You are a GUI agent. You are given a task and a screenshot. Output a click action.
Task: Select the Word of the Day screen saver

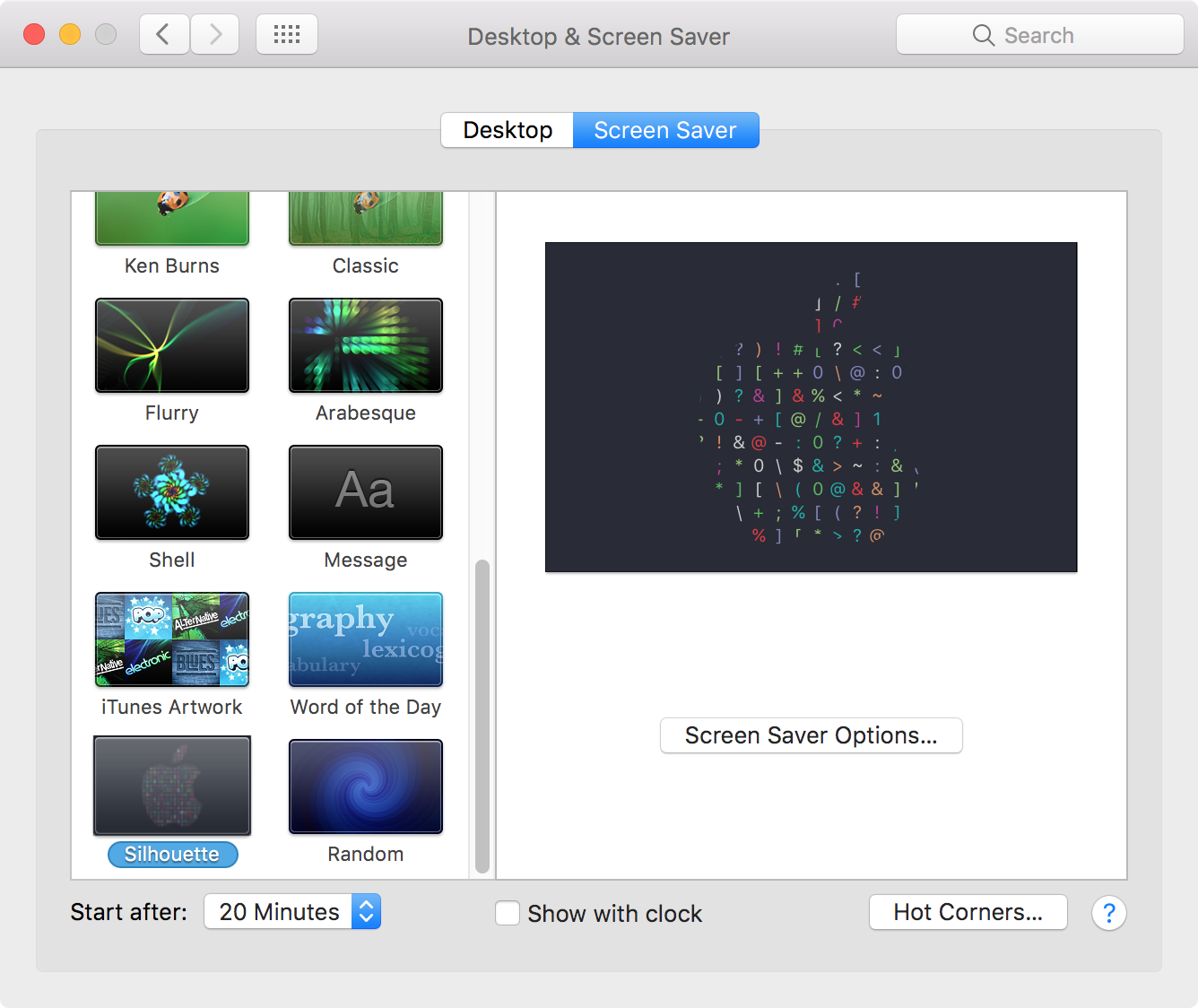(x=366, y=639)
